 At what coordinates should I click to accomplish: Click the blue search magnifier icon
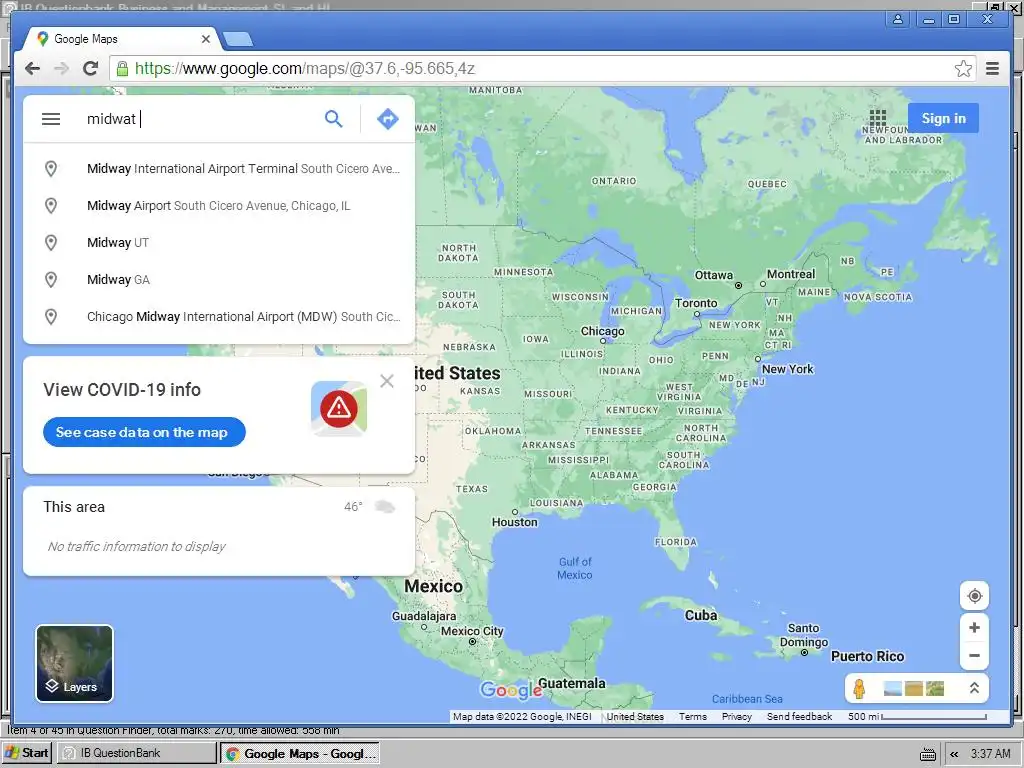[334, 119]
